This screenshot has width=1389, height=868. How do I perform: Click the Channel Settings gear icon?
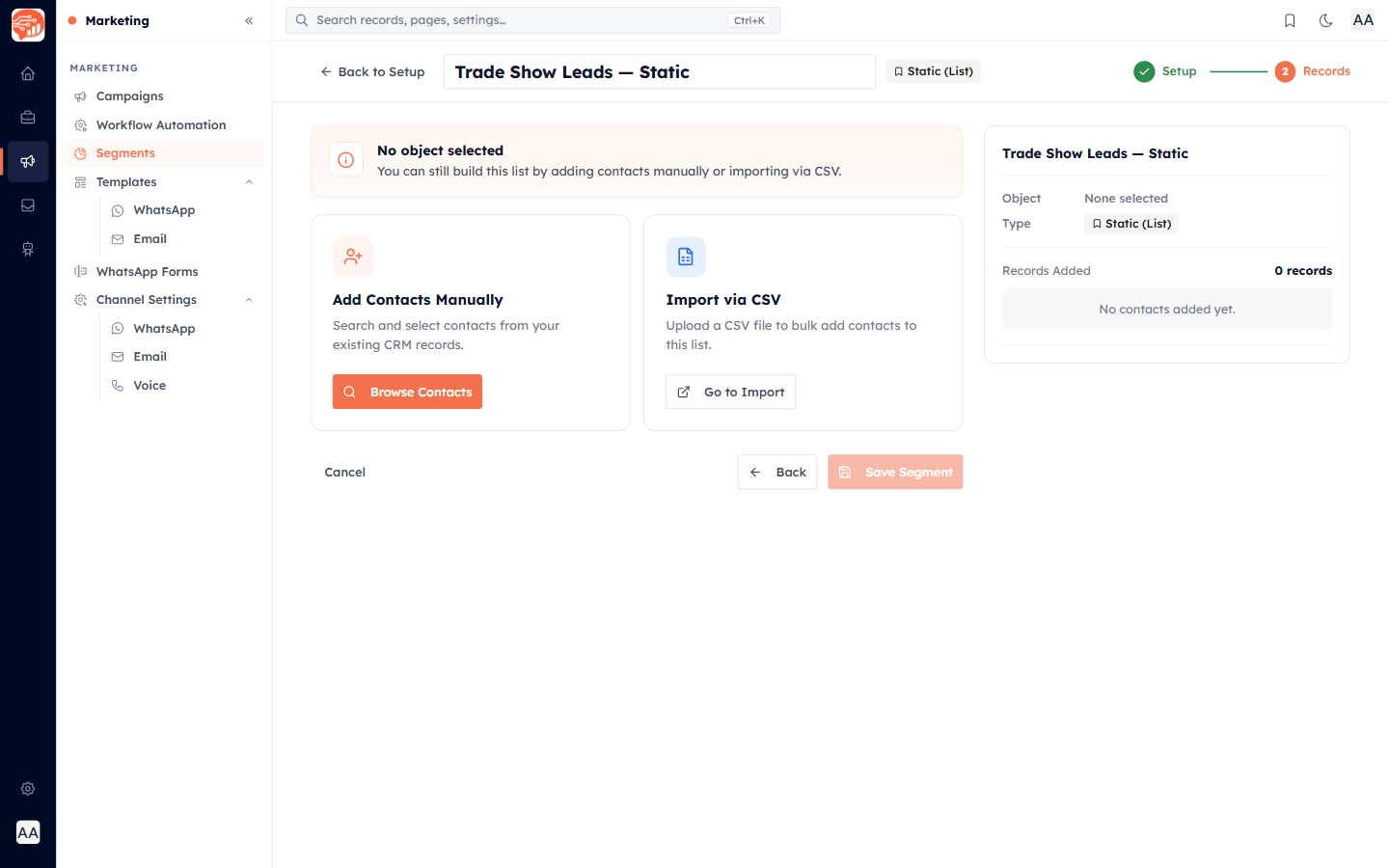[81, 300]
